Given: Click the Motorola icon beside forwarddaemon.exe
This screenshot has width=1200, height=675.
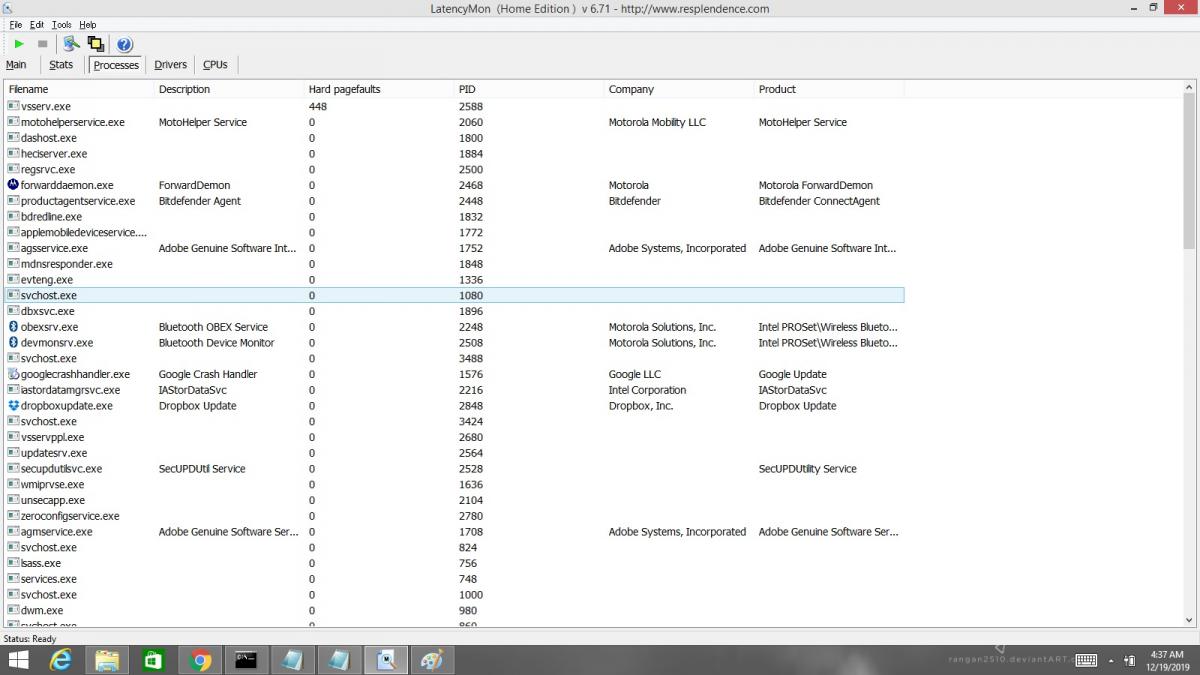Looking at the screenshot, I should pyautogui.click(x=13, y=185).
